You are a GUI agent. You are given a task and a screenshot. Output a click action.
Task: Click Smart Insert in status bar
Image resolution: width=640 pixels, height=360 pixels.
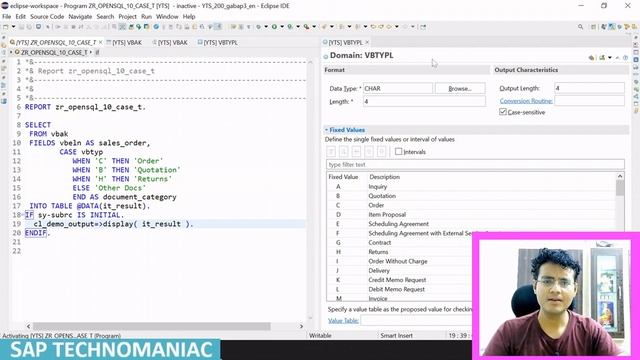click(x=396, y=336)
